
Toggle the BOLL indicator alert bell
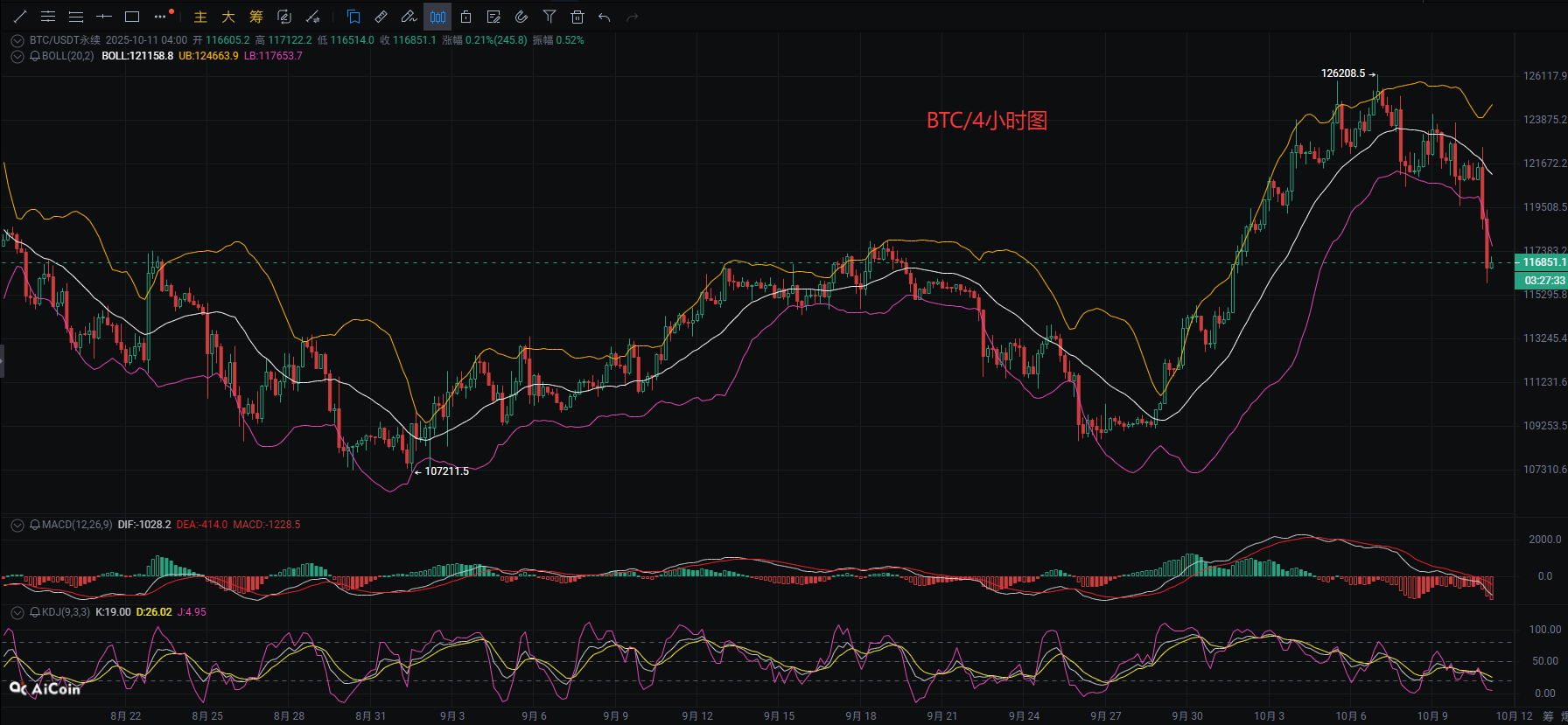[35, 56]
